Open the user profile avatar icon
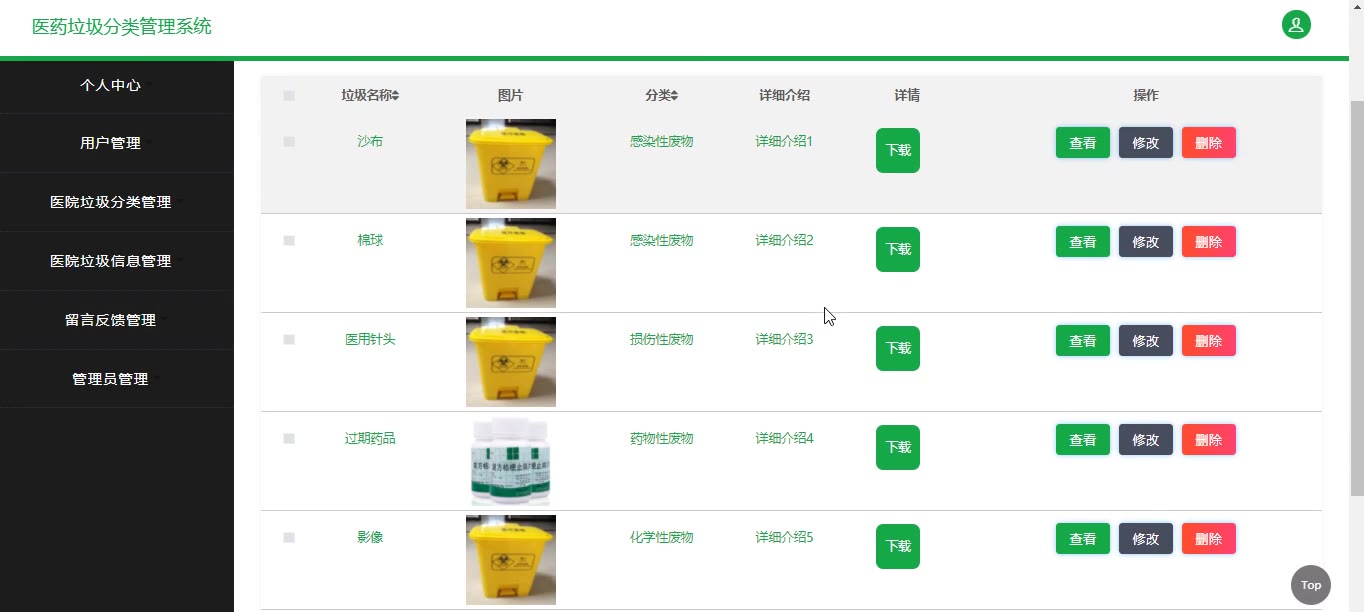 [1296, 25]
